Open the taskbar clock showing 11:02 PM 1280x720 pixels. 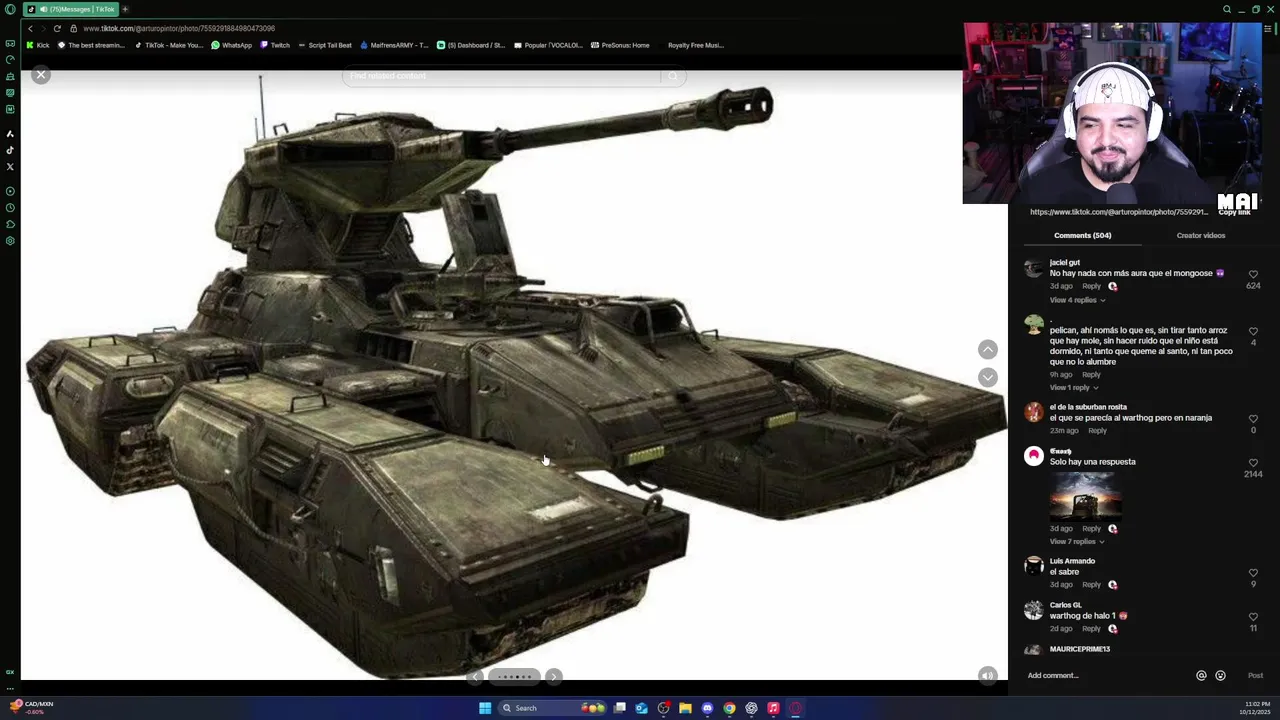click(1257, 708)
